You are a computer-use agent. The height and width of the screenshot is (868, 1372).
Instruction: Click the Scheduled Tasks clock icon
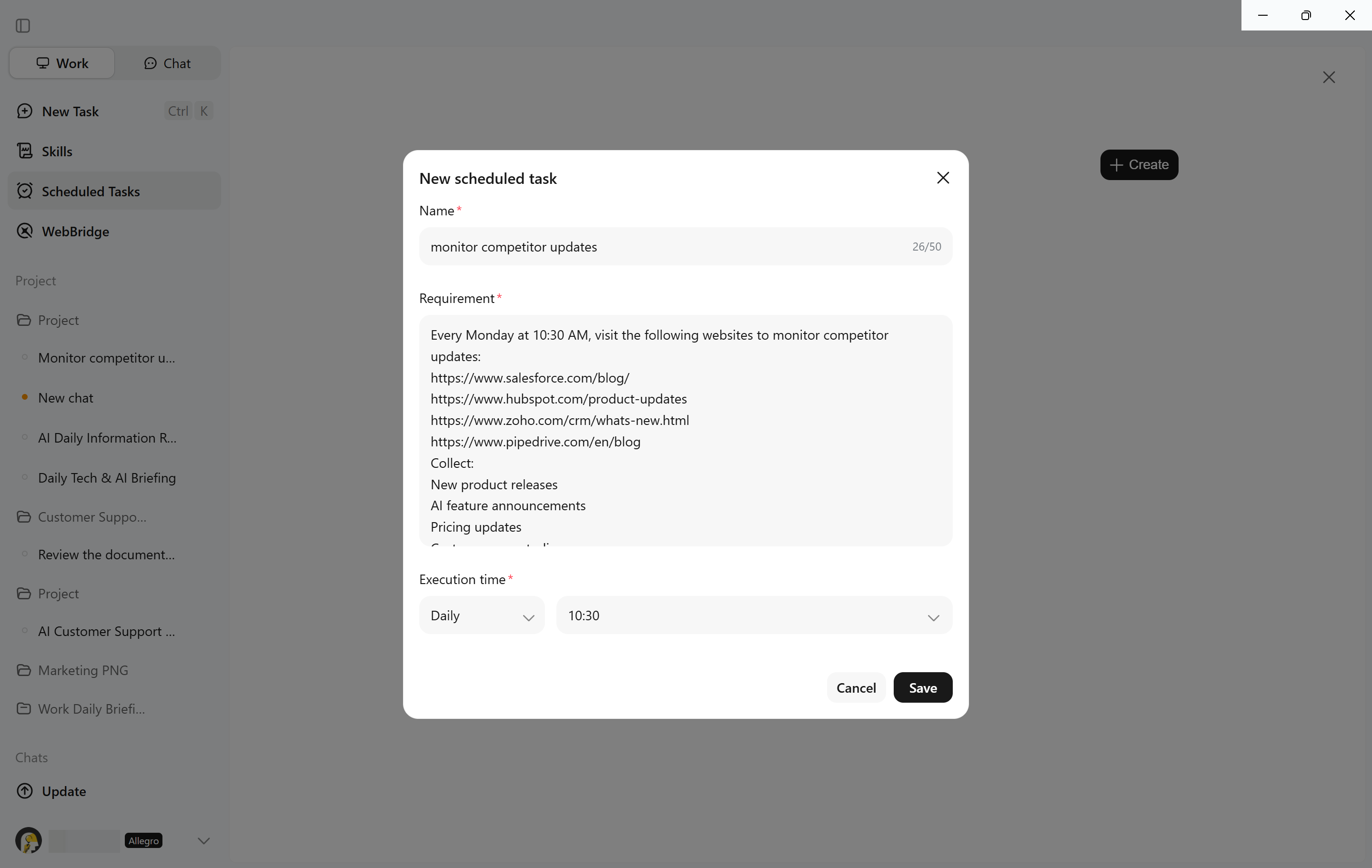pyautogui.click(x=24, y=191)
